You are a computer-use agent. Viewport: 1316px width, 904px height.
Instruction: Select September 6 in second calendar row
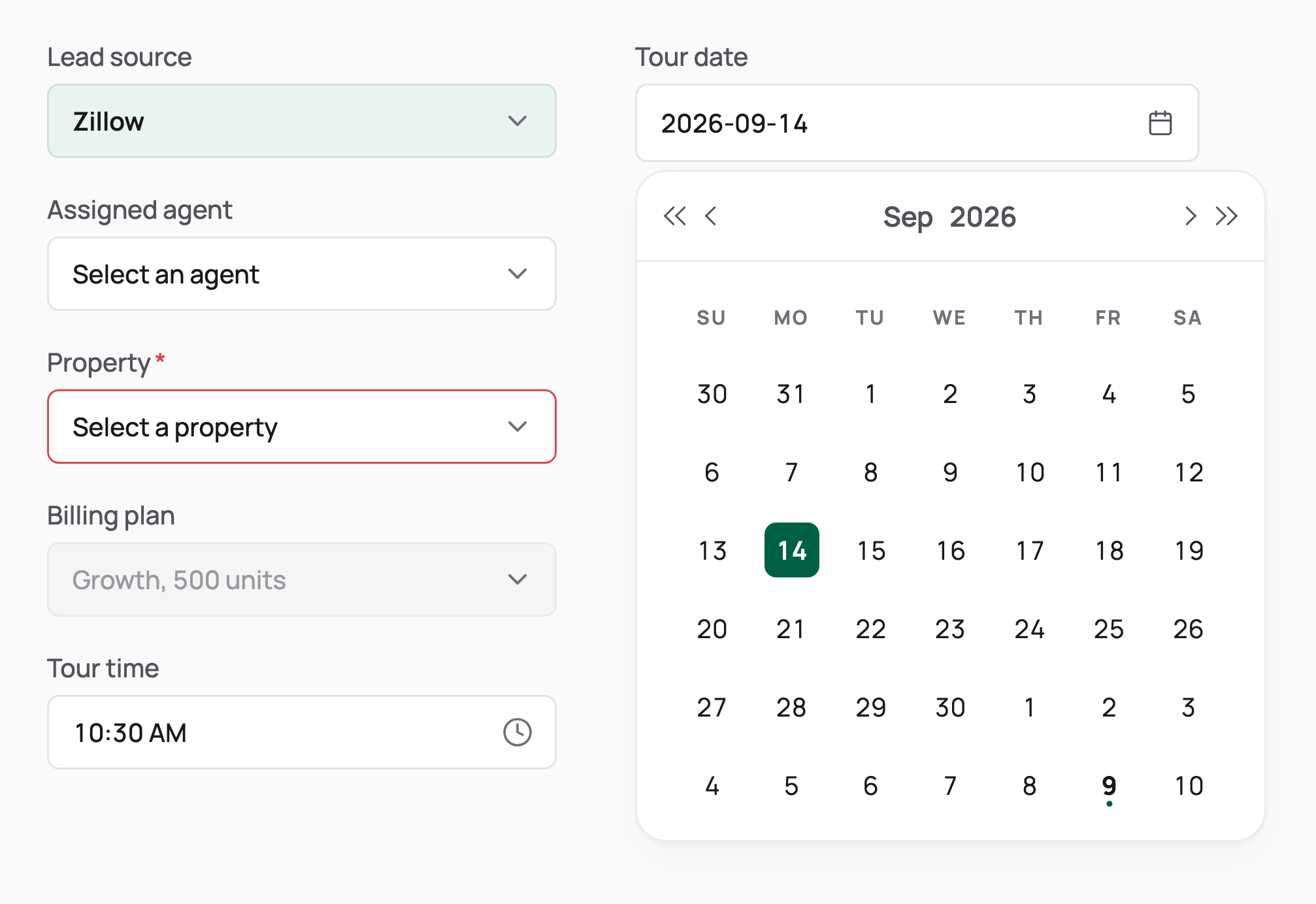point(712,472)
